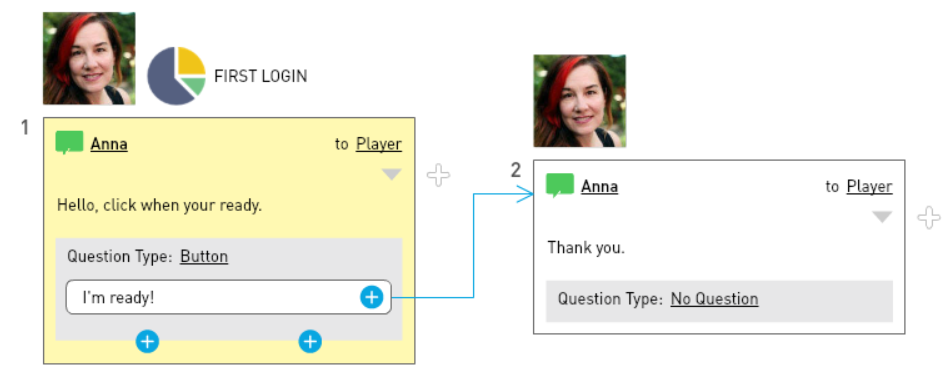
Task: Change the No Question type in message 2
Action: (715, 299)
